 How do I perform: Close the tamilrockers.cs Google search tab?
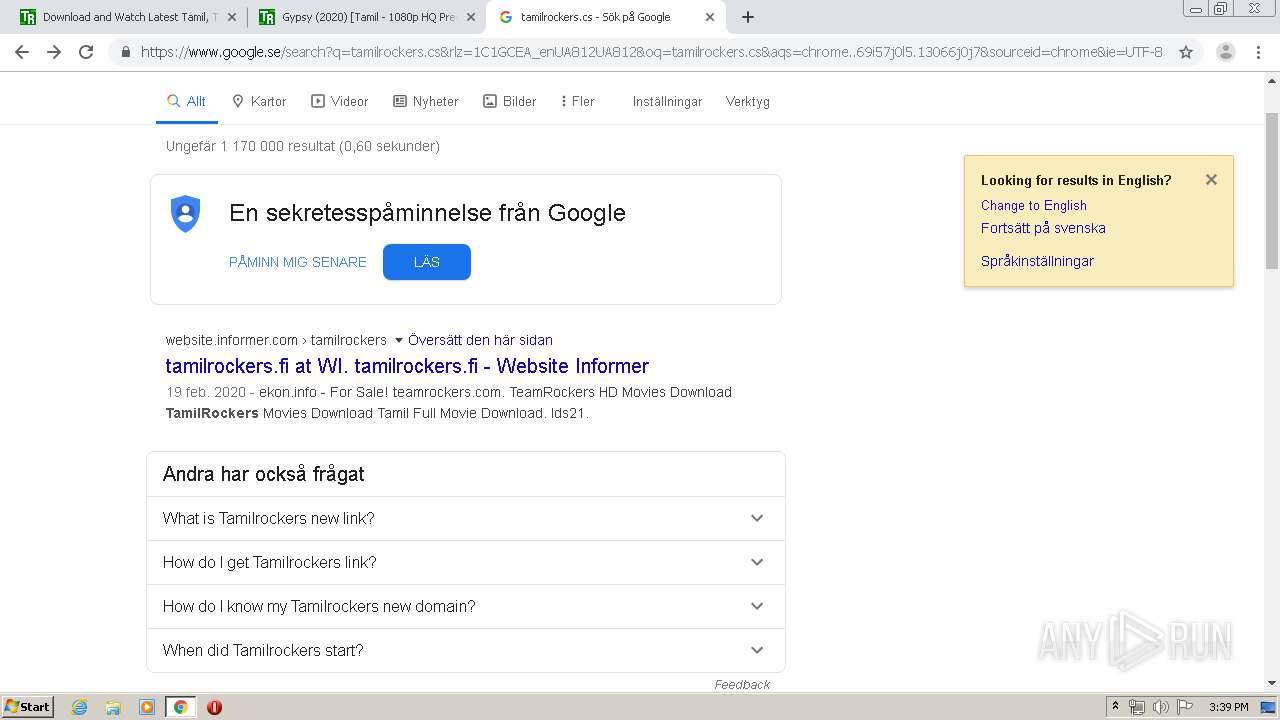[710, 17]
